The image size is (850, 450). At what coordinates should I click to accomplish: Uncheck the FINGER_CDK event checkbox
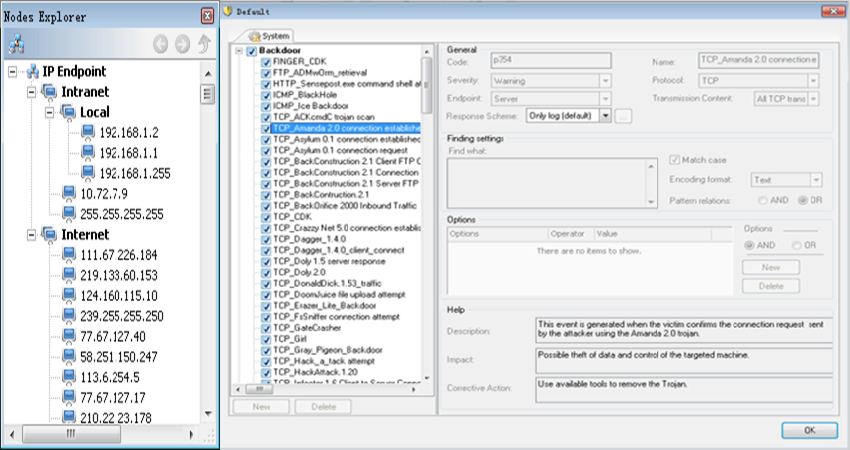(266, 62)
